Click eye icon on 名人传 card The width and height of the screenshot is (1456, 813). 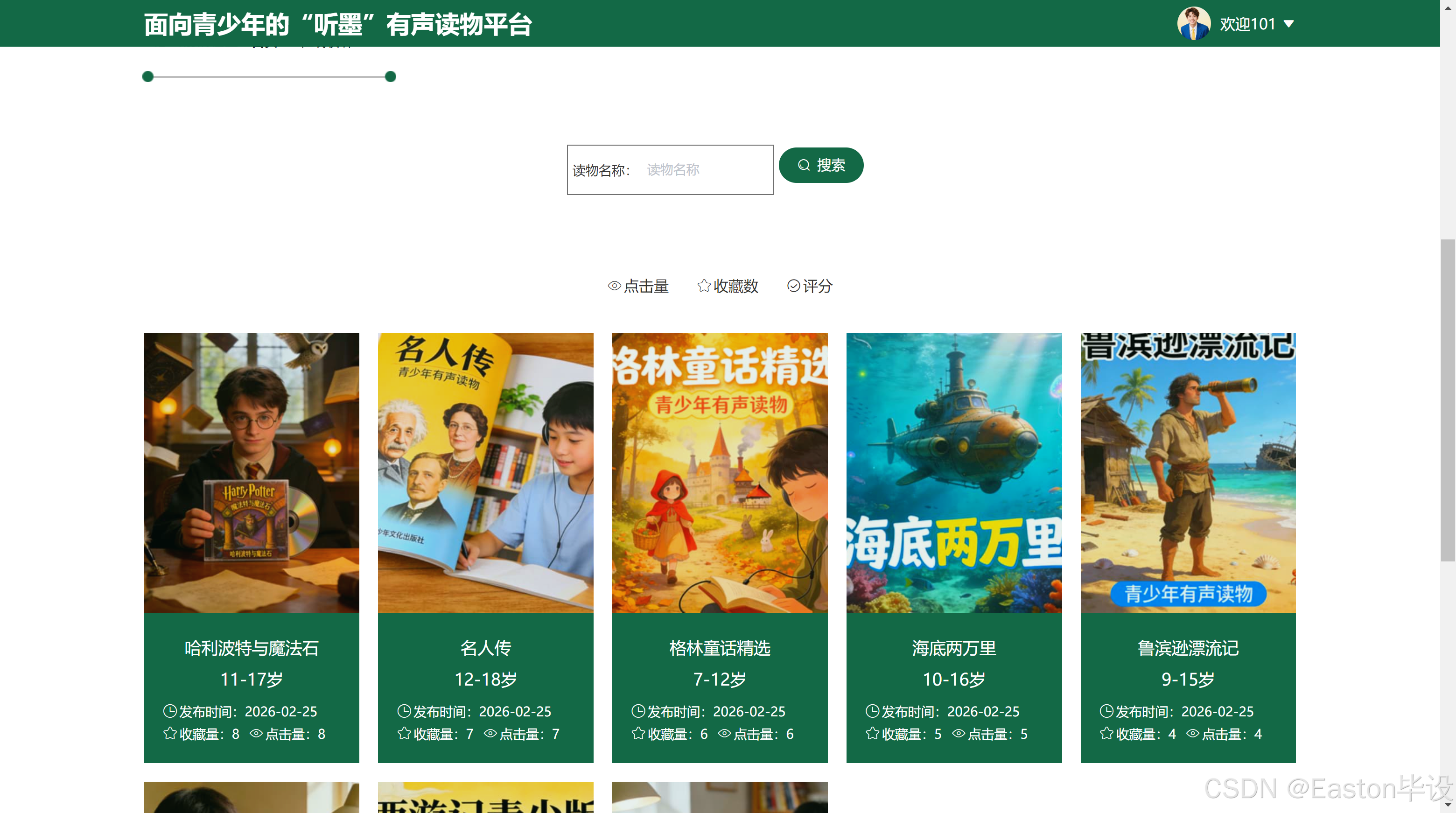pyautogui.click(x=490, y=733)
